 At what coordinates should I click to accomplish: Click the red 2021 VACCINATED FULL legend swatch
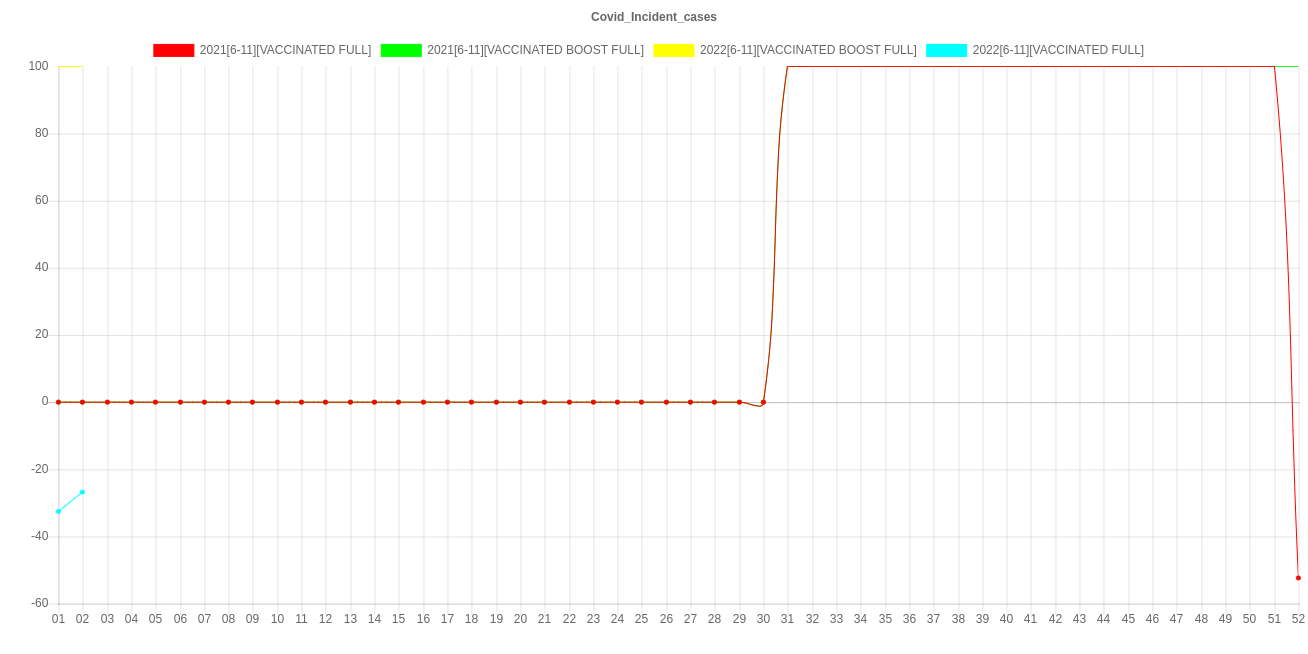(x=173, y=50)
